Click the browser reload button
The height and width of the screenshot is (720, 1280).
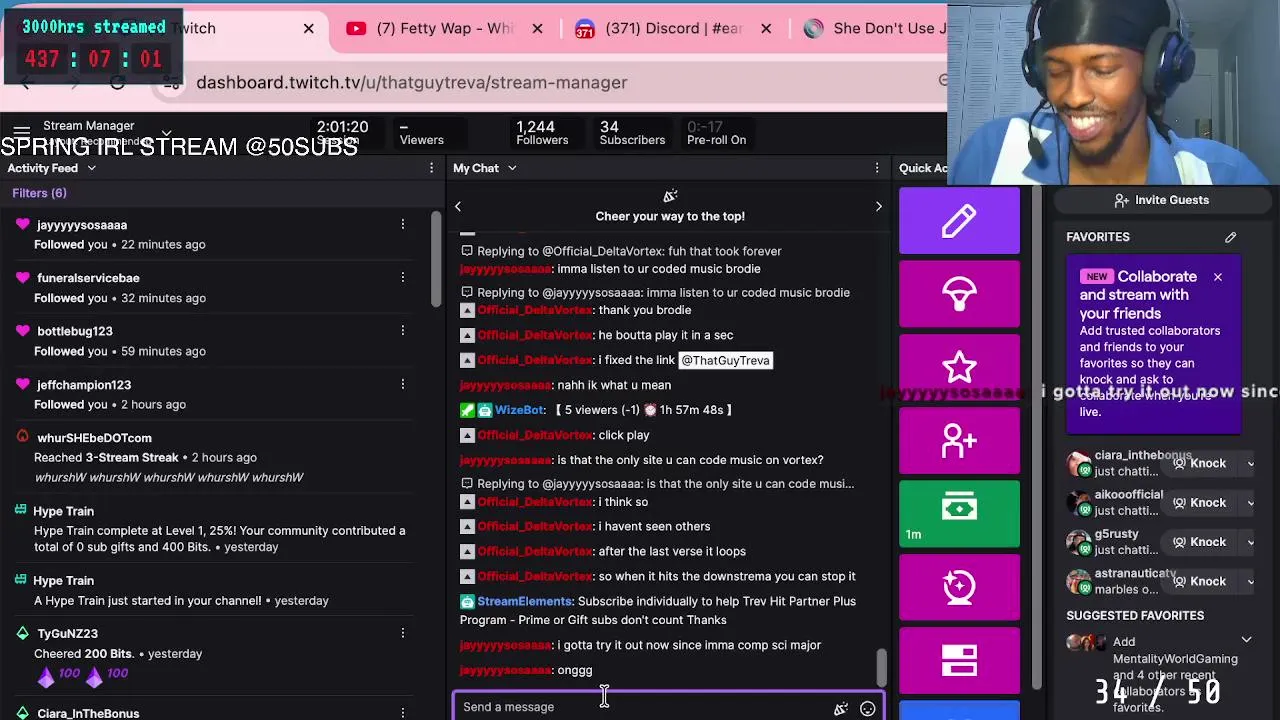pos(117,83)
